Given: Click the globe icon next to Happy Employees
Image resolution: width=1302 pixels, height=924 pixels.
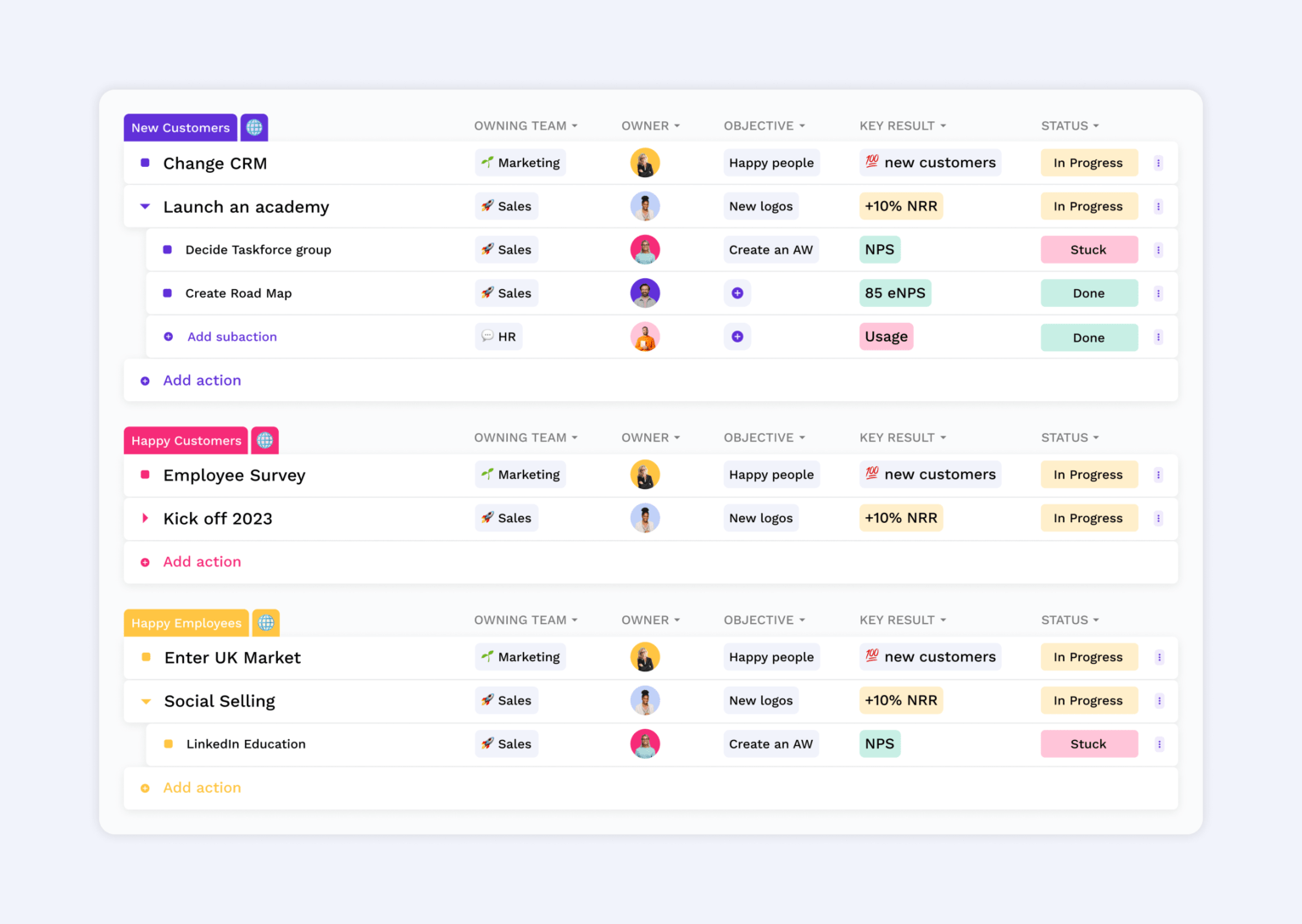Looking at the screenshot, I should click(266, 622).
